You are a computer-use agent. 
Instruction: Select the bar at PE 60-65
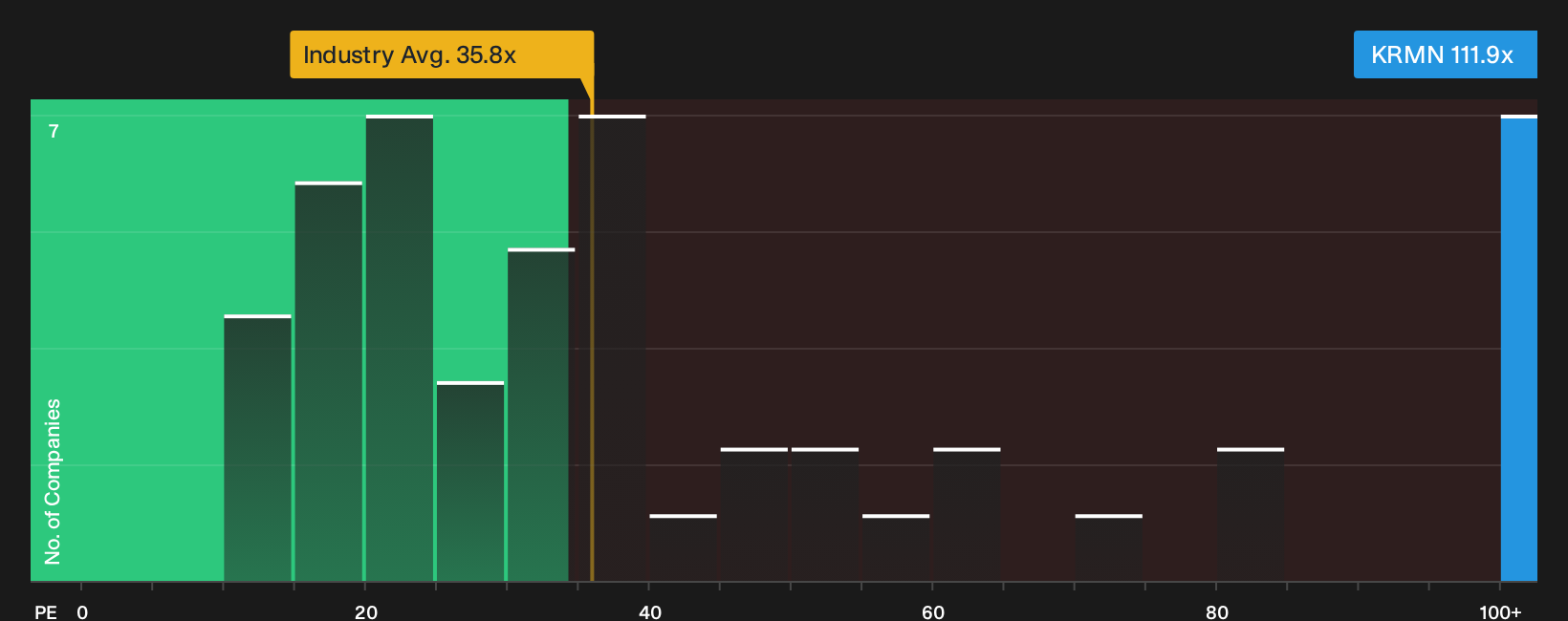pyautogui.click(x=967, y=514)
